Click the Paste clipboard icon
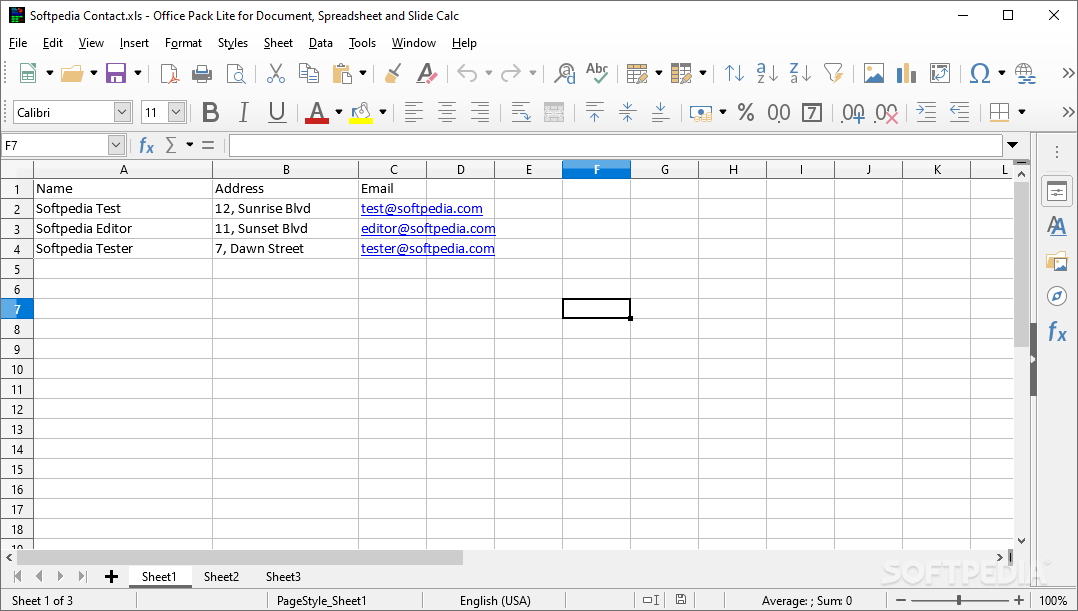1078x611 pixels. pyautogui.click(x=342, y=73)
